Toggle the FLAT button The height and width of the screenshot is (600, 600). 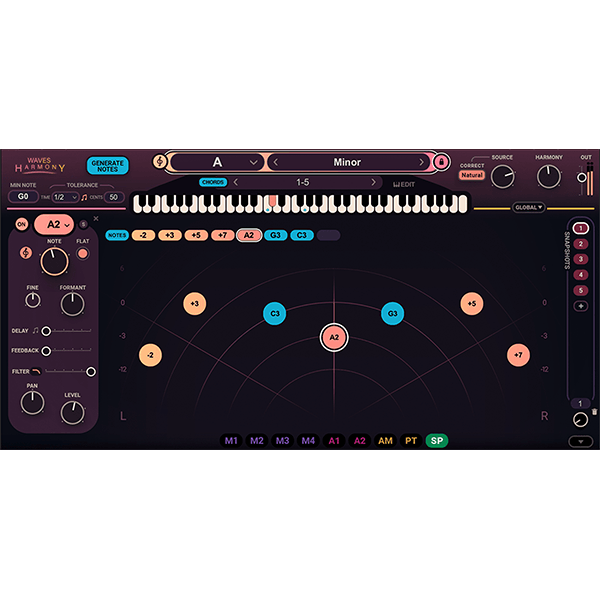pos(83,253)
